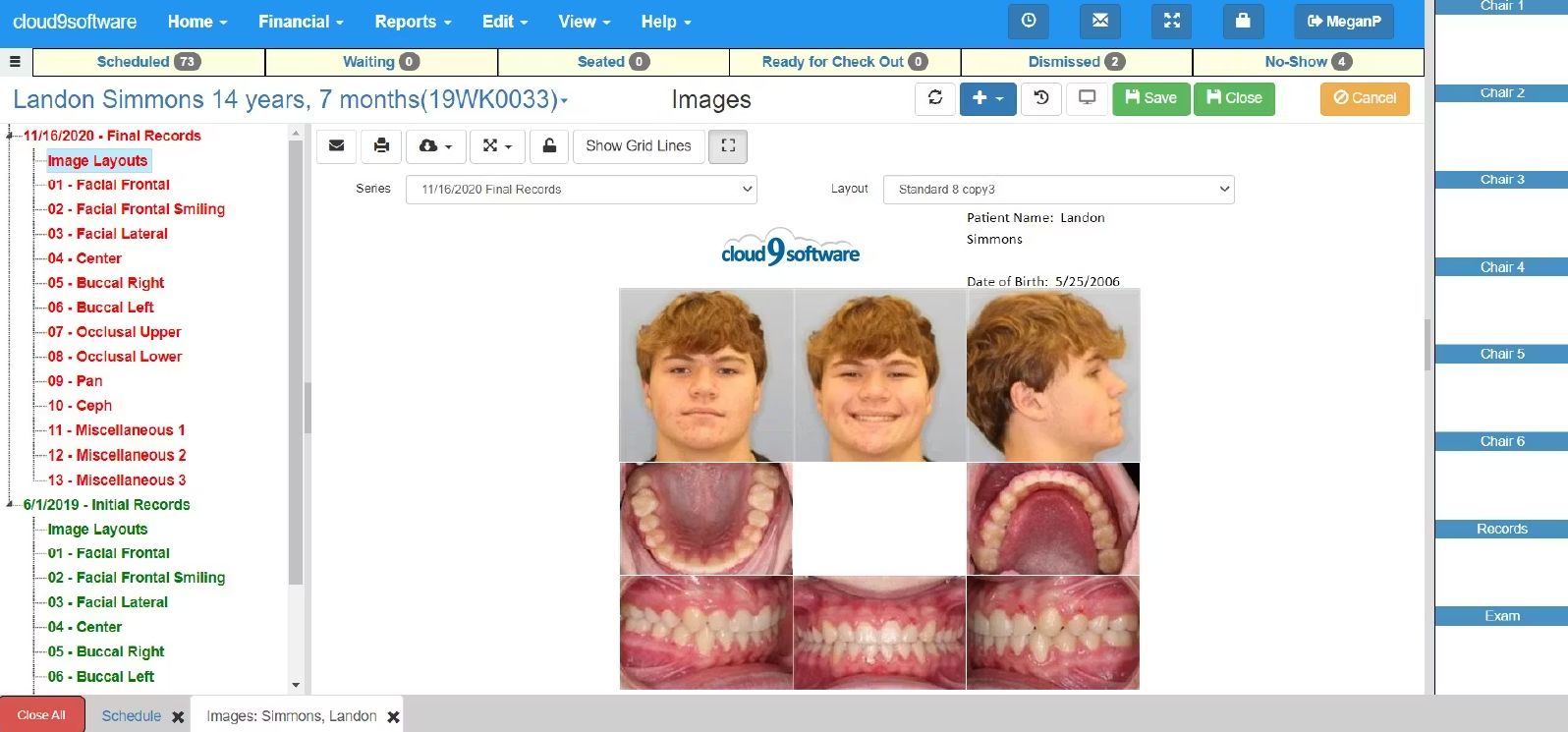The height and width of the screenshot is (732, 1568).
Task: Click the center bite photo thumbnail
Action: (879, 633)
